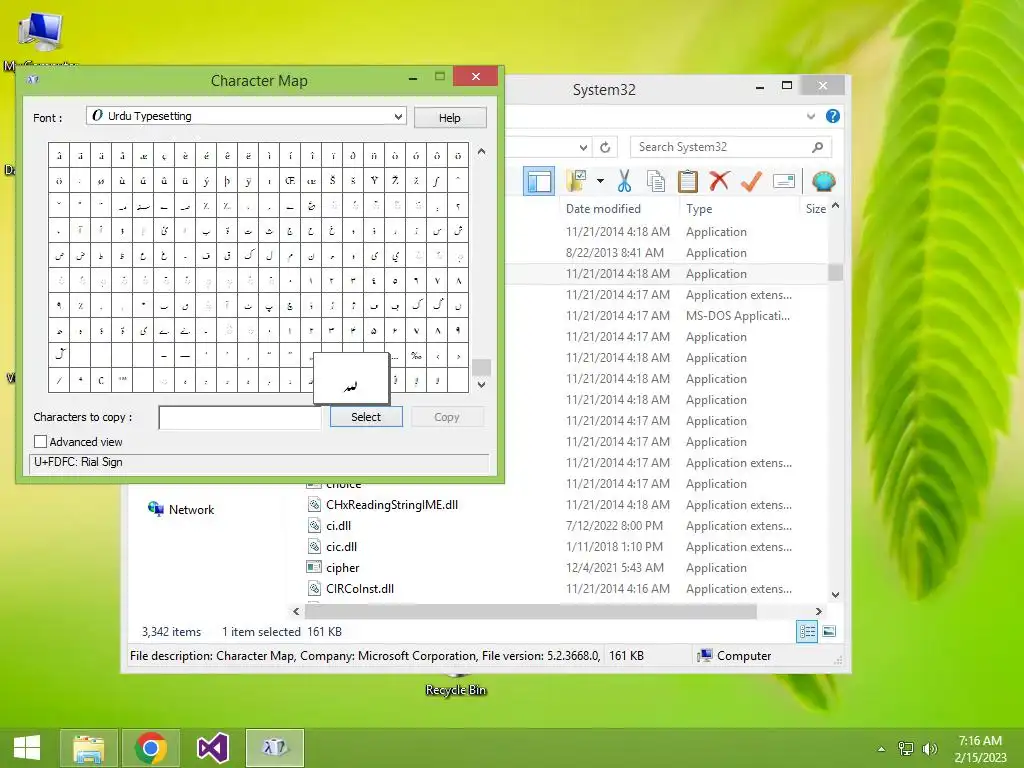
Task: Click the Copy button in Character Map
Action: click(x=447, y=417)
